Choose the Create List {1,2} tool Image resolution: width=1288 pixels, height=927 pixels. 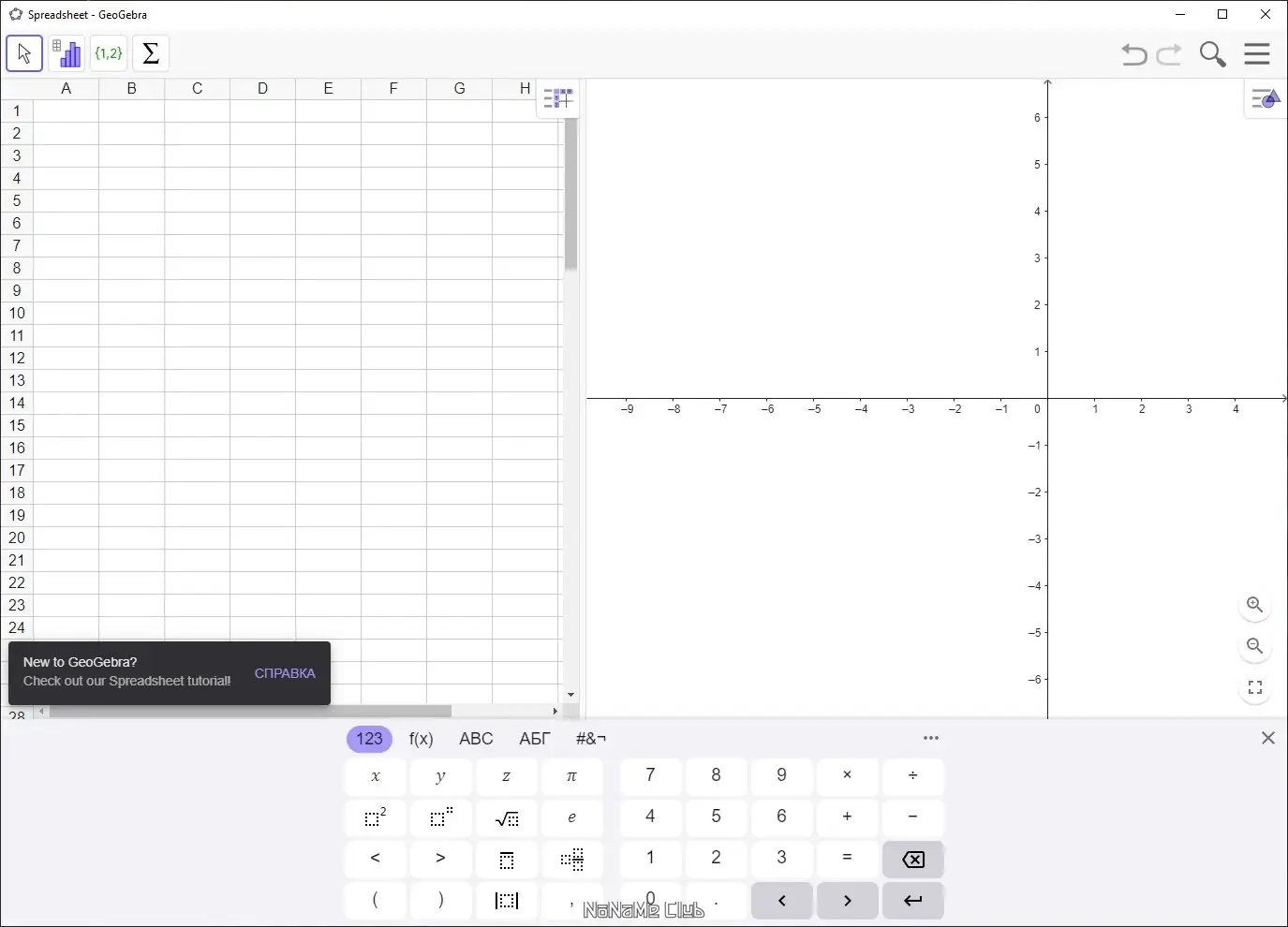pos(109,53)
